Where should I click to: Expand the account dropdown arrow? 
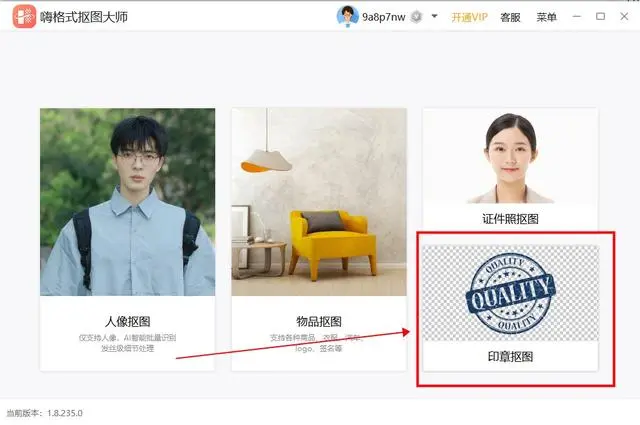[x=434, y=16]
